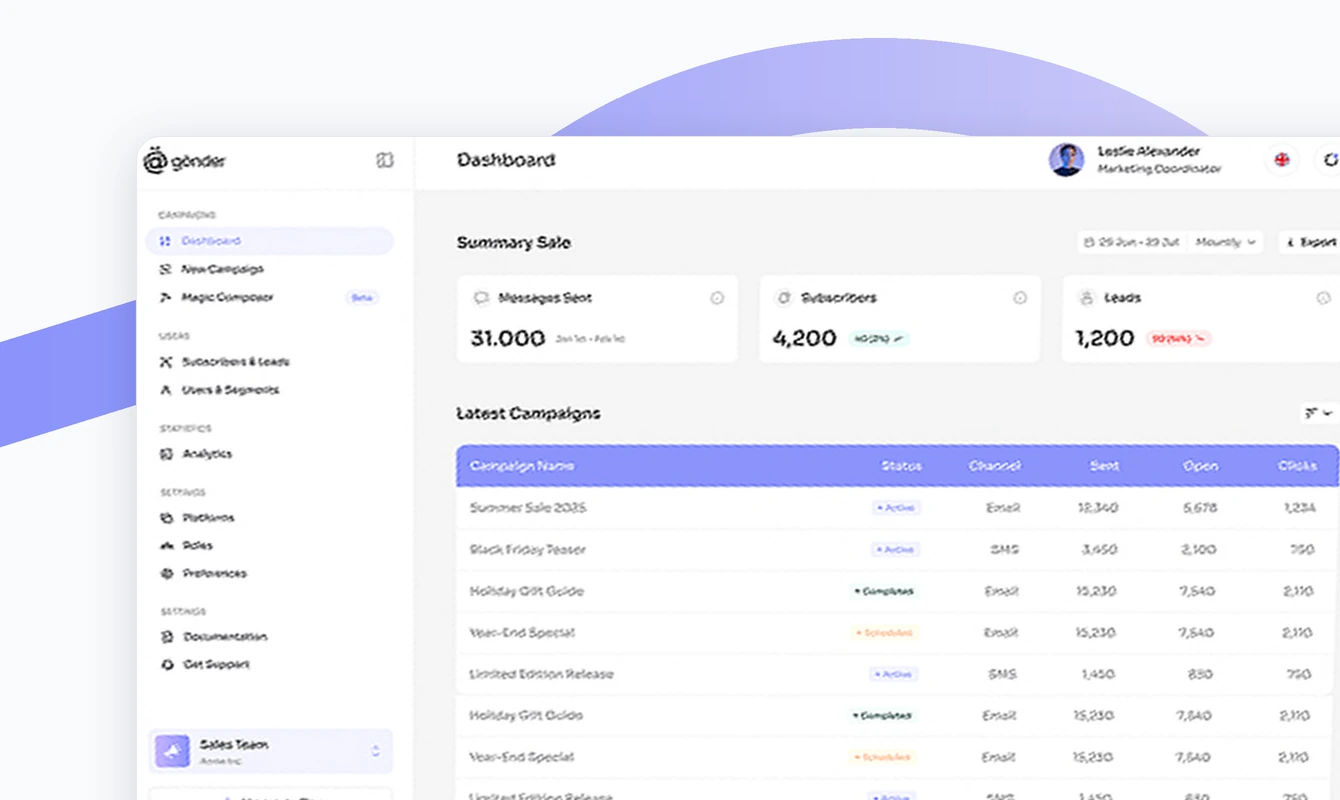Open the Latest Campaigns filter dropdown

(x=1319, y=413)
